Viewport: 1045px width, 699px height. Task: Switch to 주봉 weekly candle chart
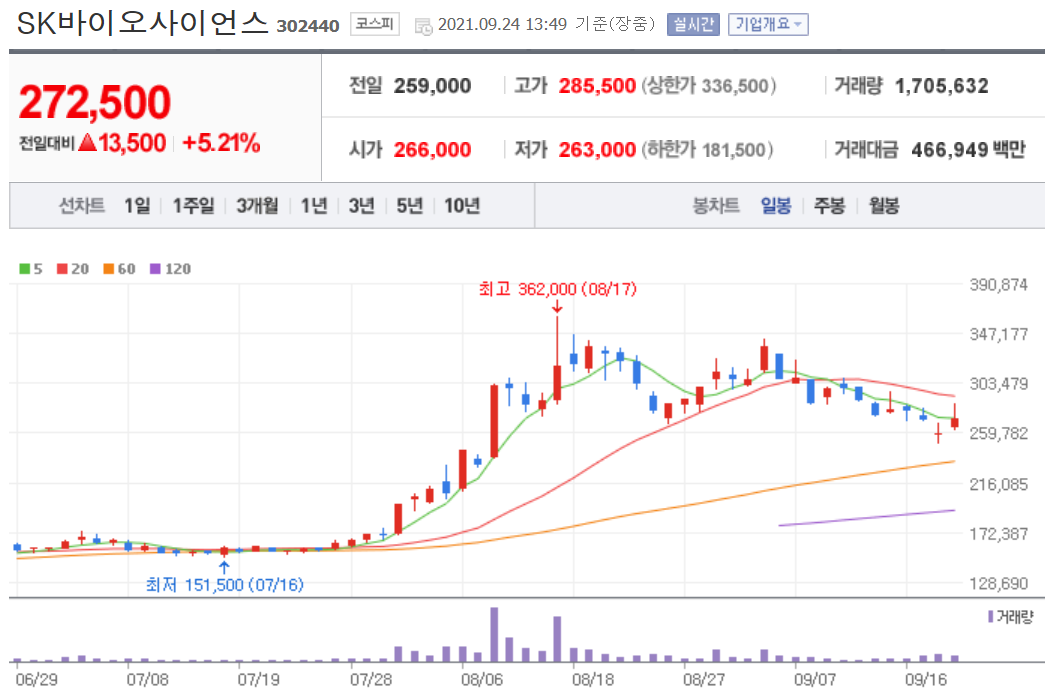click(829, 205)
